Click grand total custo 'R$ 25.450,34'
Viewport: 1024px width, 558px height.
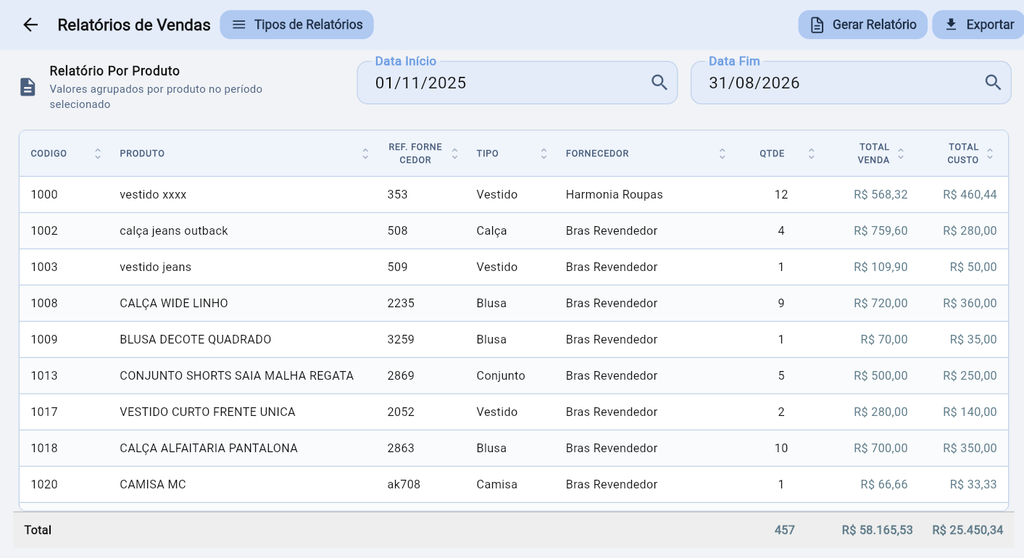pos(967,530)
